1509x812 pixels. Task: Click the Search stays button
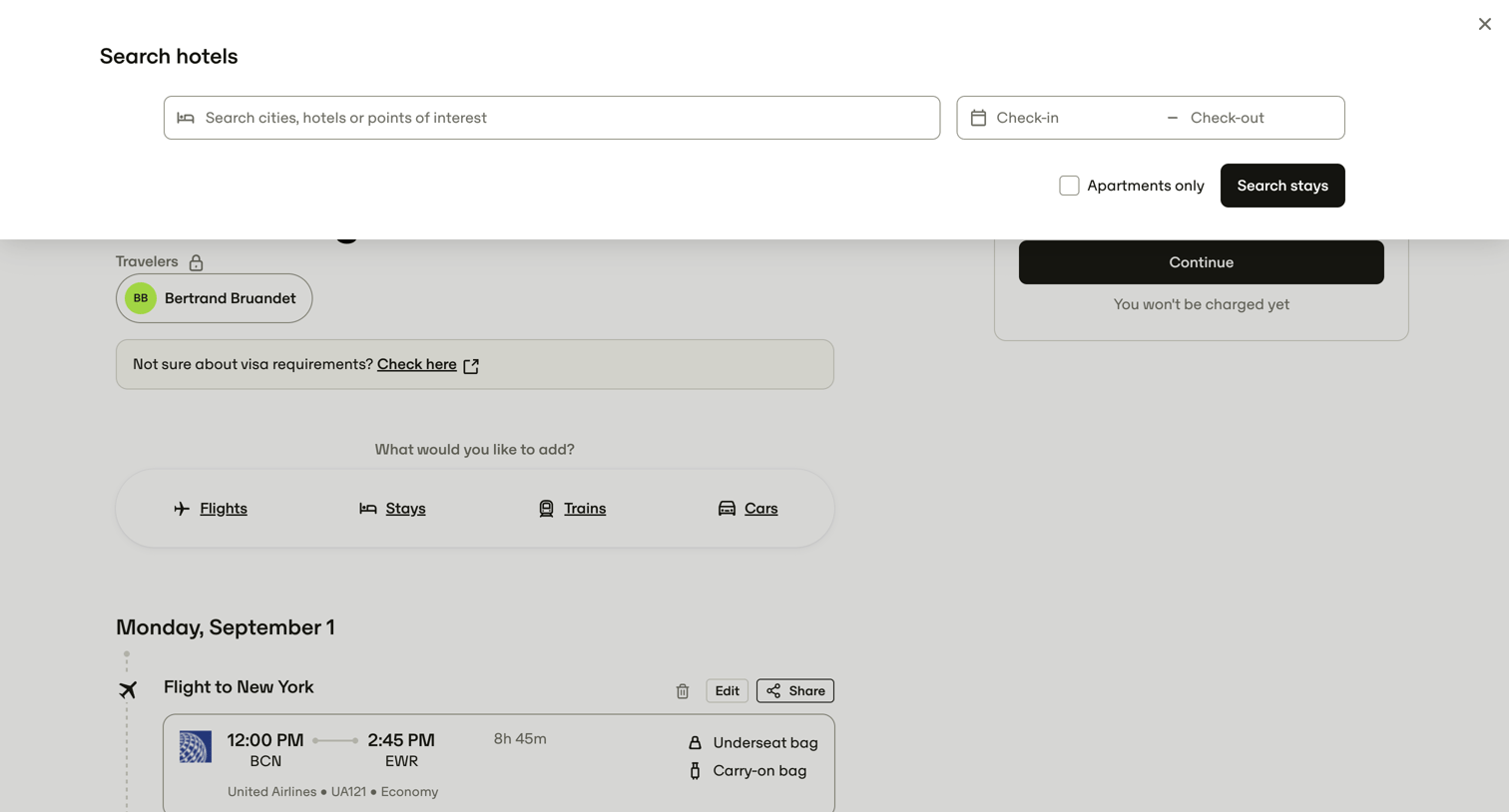1282,186
